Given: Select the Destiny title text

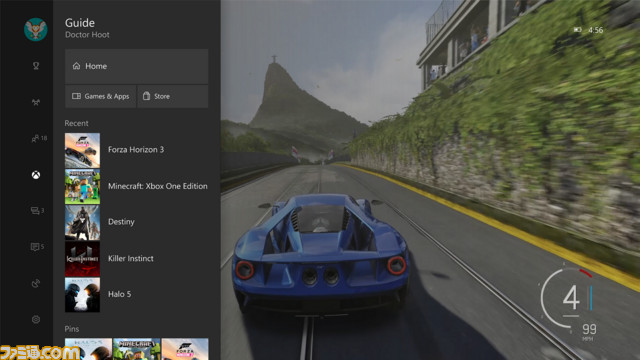Looking at the screenshot, I should point(121,222).
